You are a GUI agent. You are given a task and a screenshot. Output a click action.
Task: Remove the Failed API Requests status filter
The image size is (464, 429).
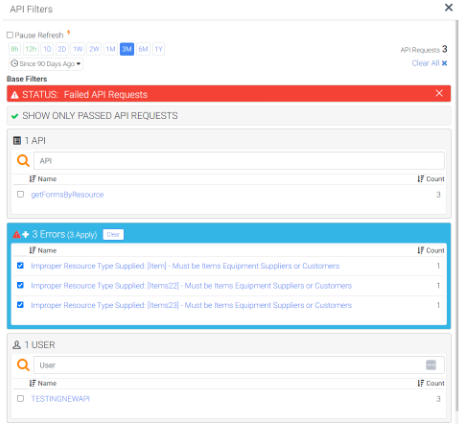[x=439, y=93]
